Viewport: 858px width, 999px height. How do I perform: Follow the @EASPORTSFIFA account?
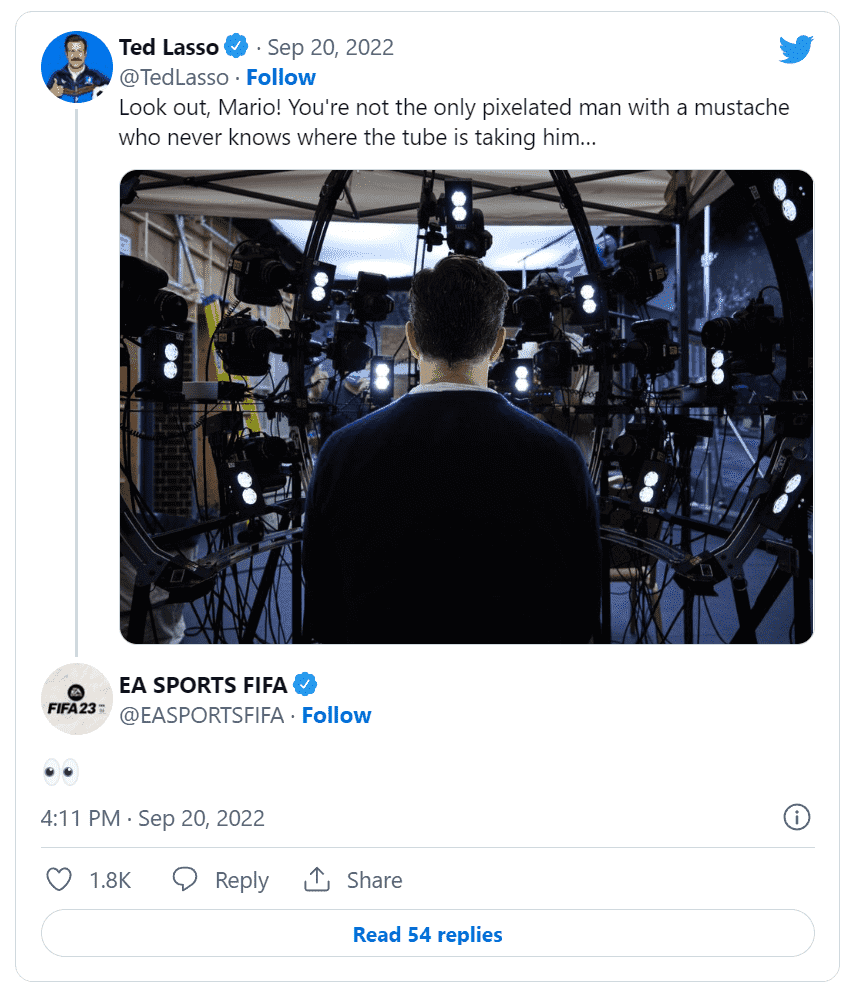336,715
